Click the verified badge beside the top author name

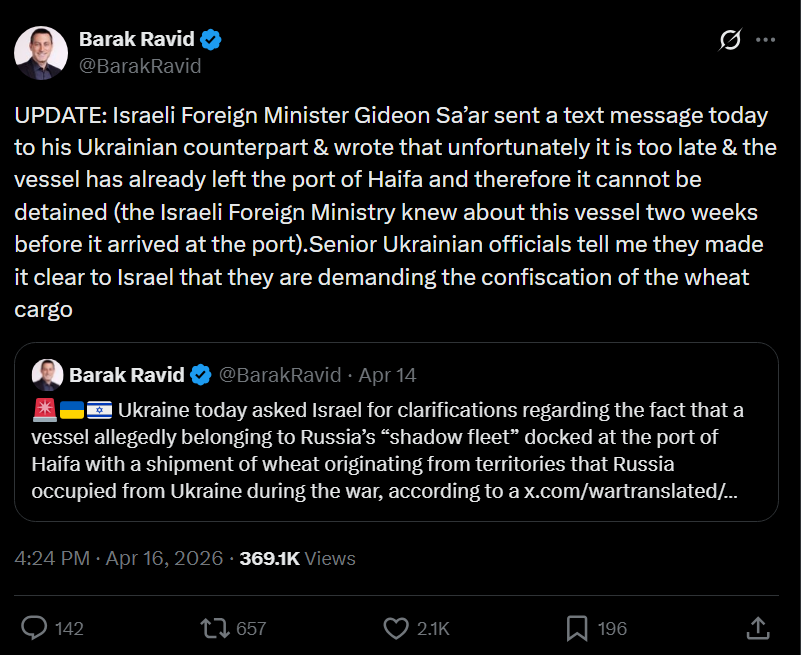pyautogui.click(x=211, y=40)
